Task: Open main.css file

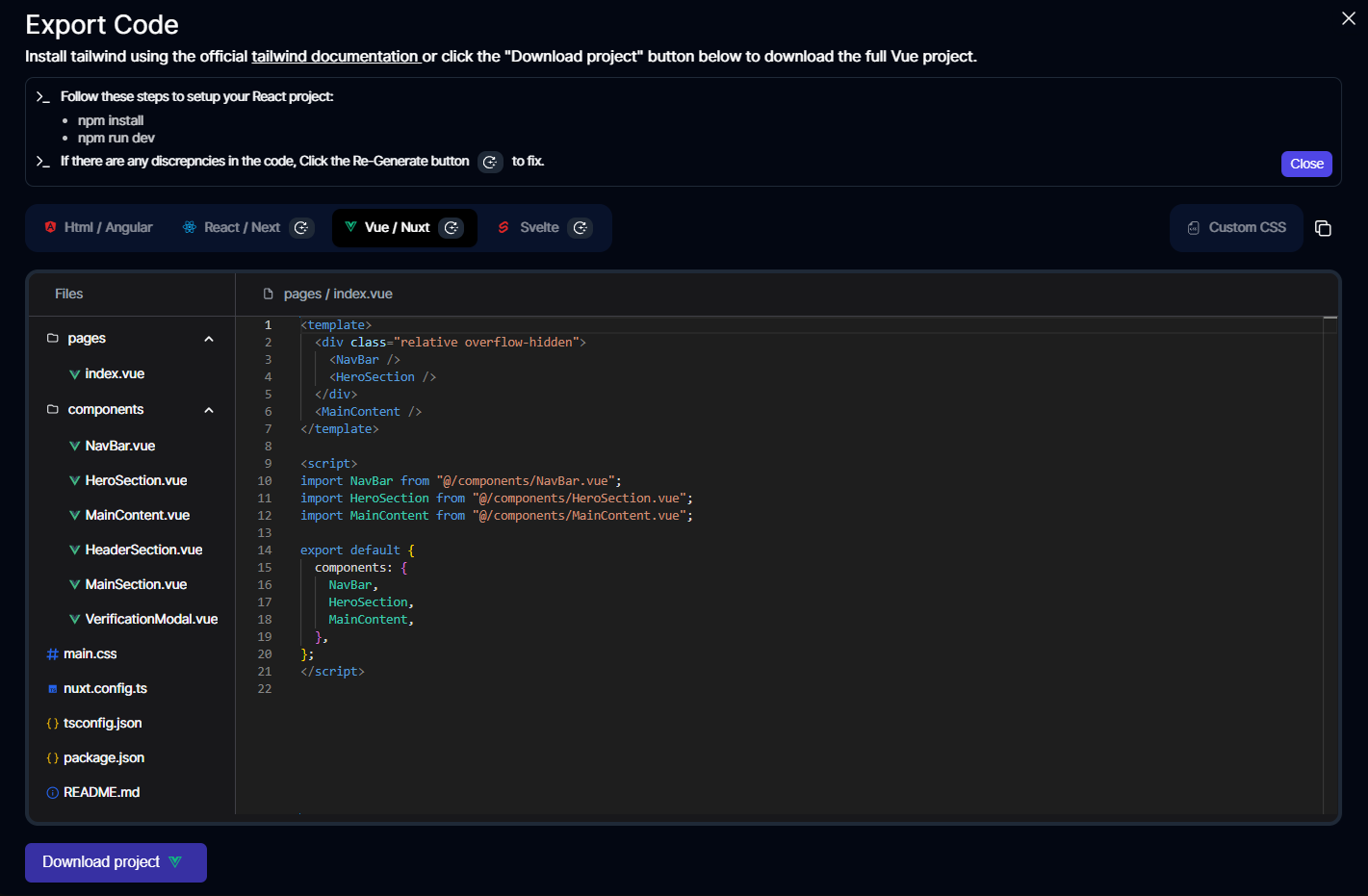Action: (90, 653)
